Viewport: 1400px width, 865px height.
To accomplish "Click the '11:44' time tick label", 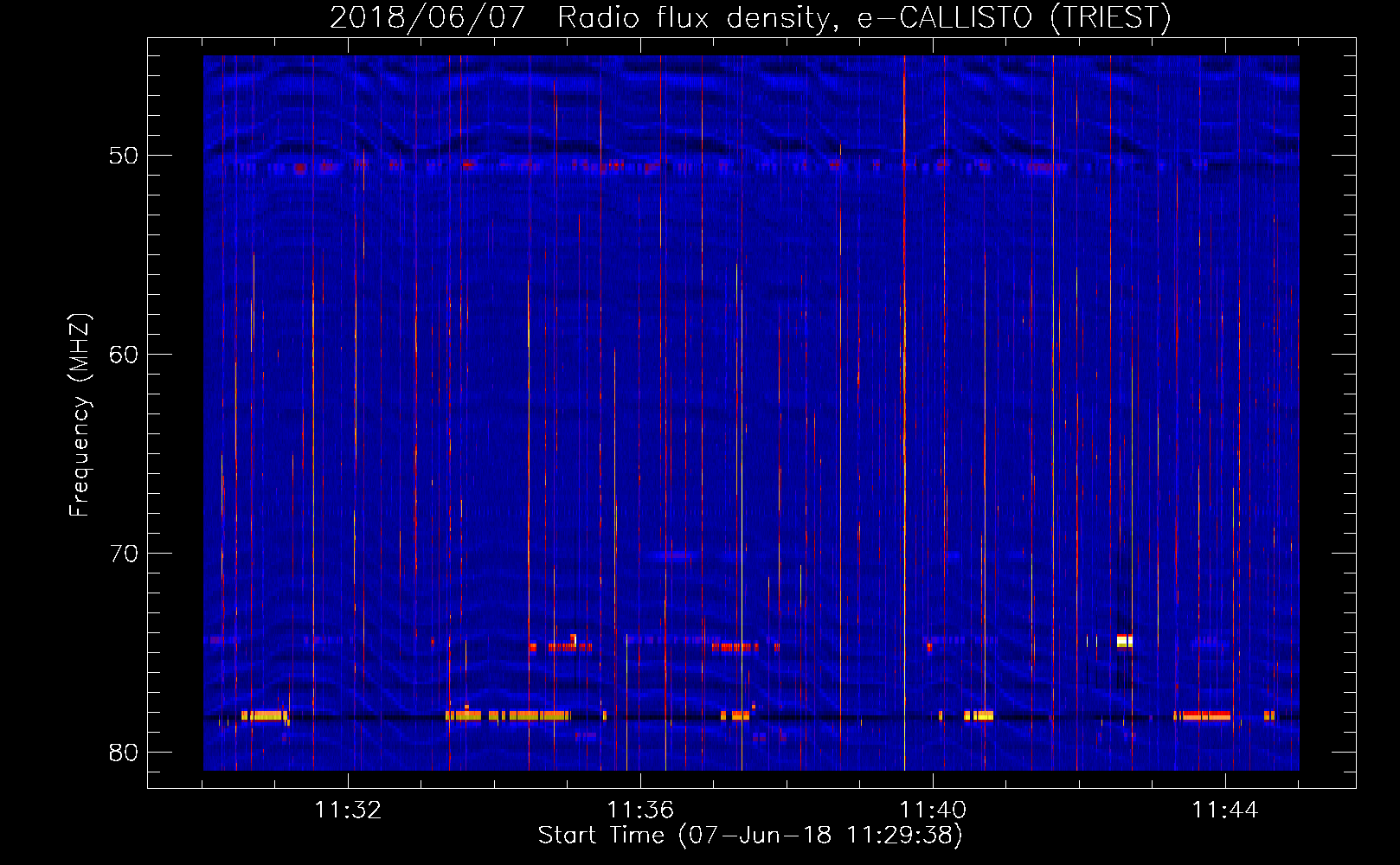I will [x=1225, y=810].
